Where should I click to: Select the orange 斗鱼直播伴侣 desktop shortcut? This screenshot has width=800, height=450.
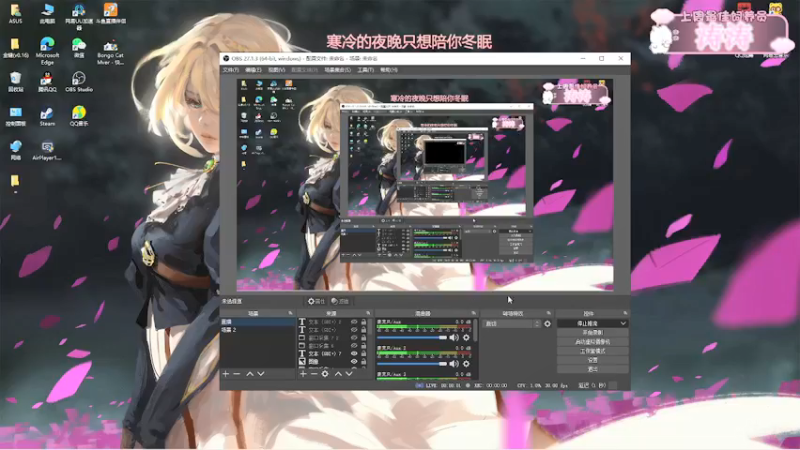pyautogui.click(x=111, y=14)
